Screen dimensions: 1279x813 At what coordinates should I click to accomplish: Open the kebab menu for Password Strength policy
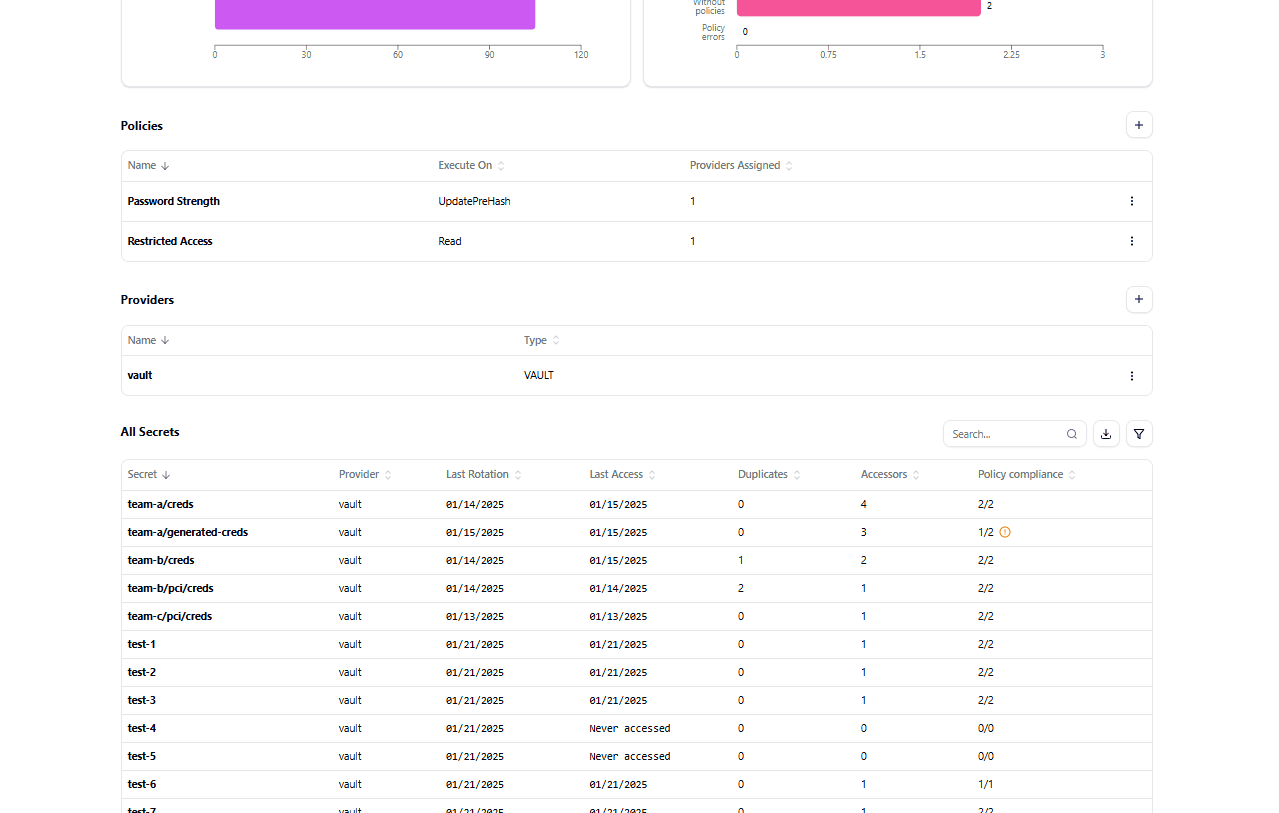tap(1131, 201)
